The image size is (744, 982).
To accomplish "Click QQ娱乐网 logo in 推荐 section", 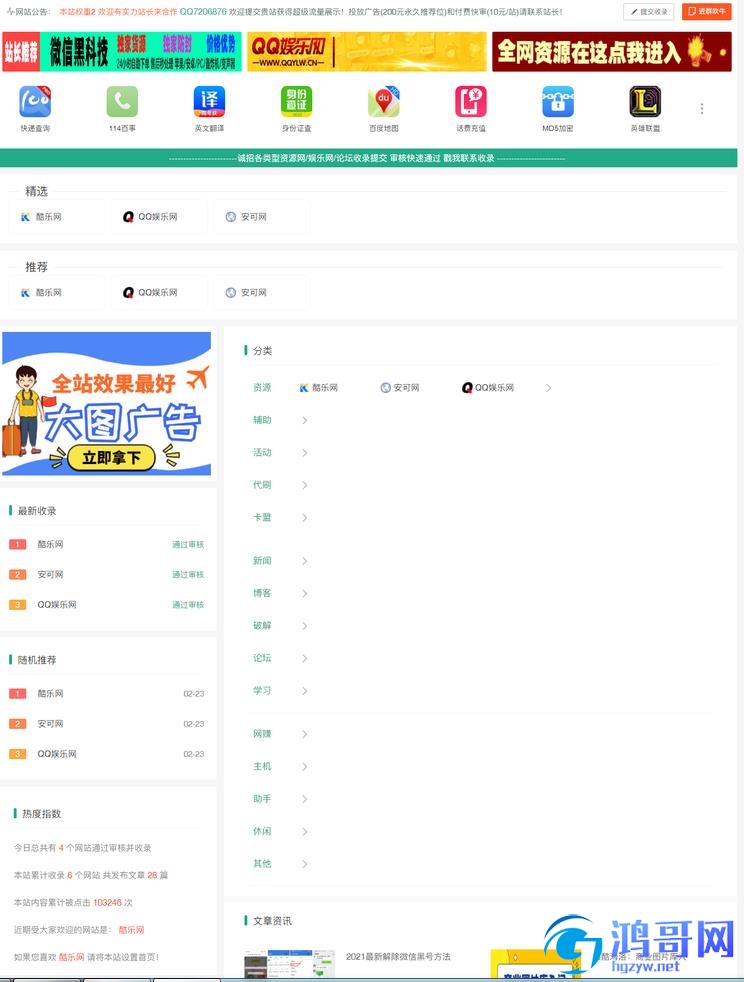I will pos(128,292).
